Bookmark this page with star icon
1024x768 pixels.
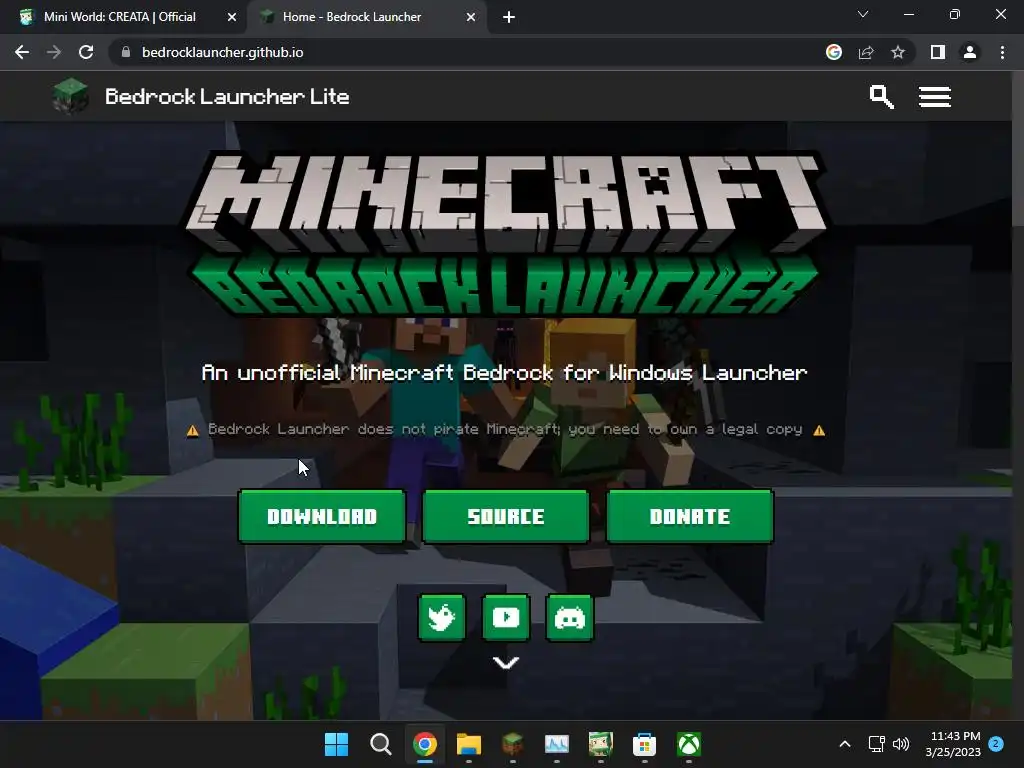[x=898, y=52]
